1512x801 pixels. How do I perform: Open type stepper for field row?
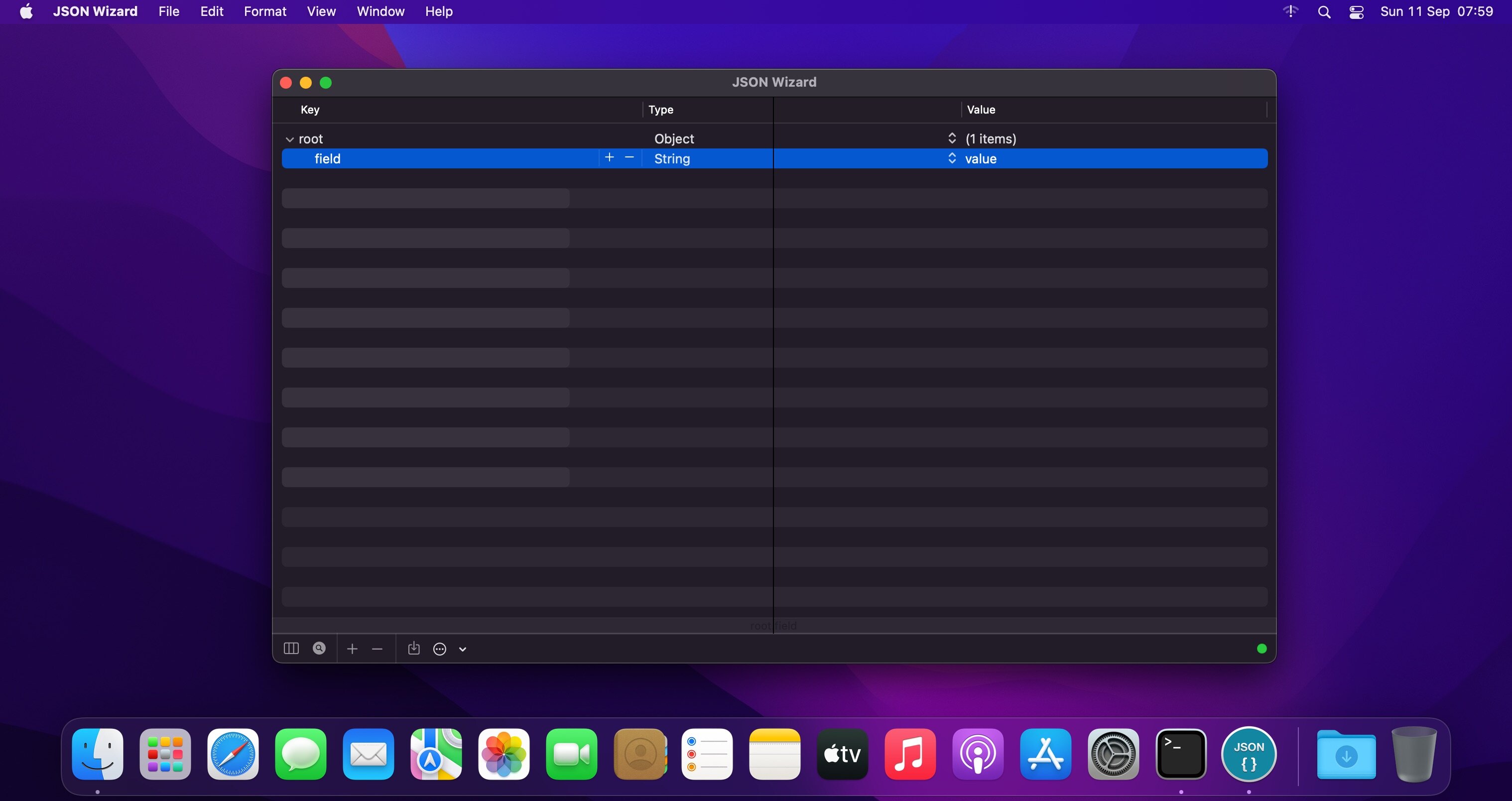[x=951, y=158]
